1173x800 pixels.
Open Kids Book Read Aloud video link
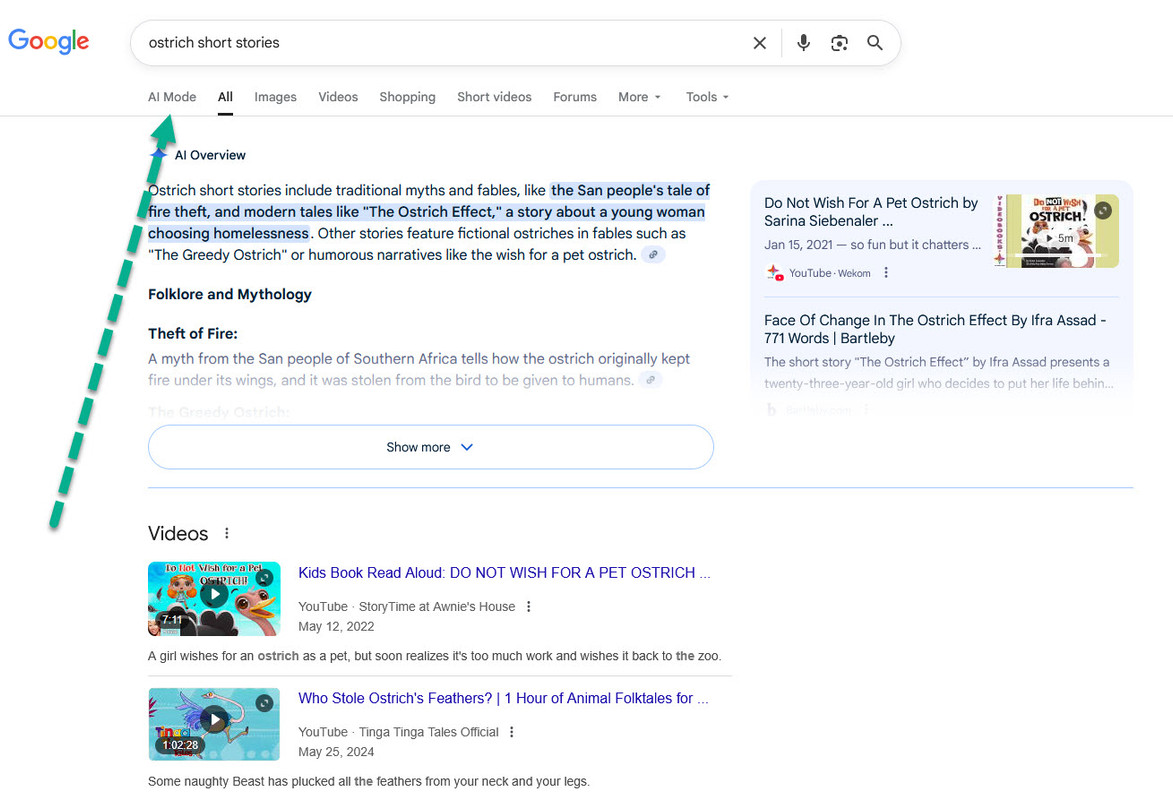pos(504,572)
